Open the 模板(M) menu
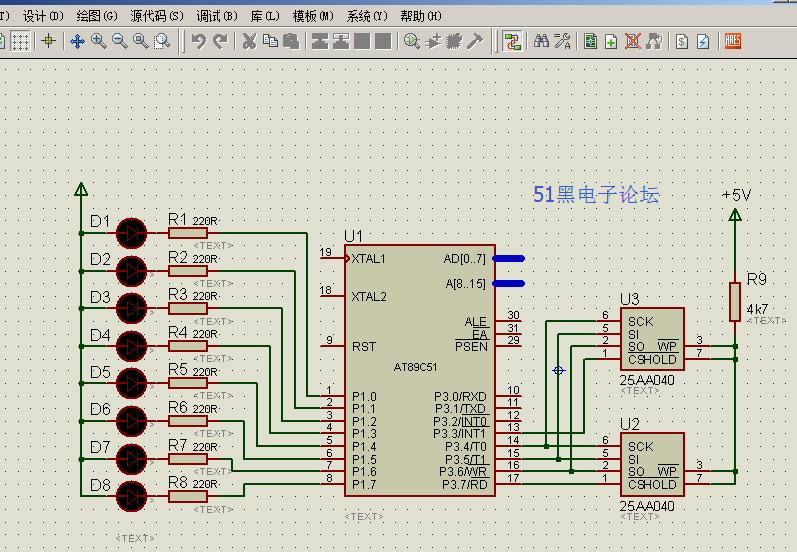The image size is (797, 552). click(313, 16)
